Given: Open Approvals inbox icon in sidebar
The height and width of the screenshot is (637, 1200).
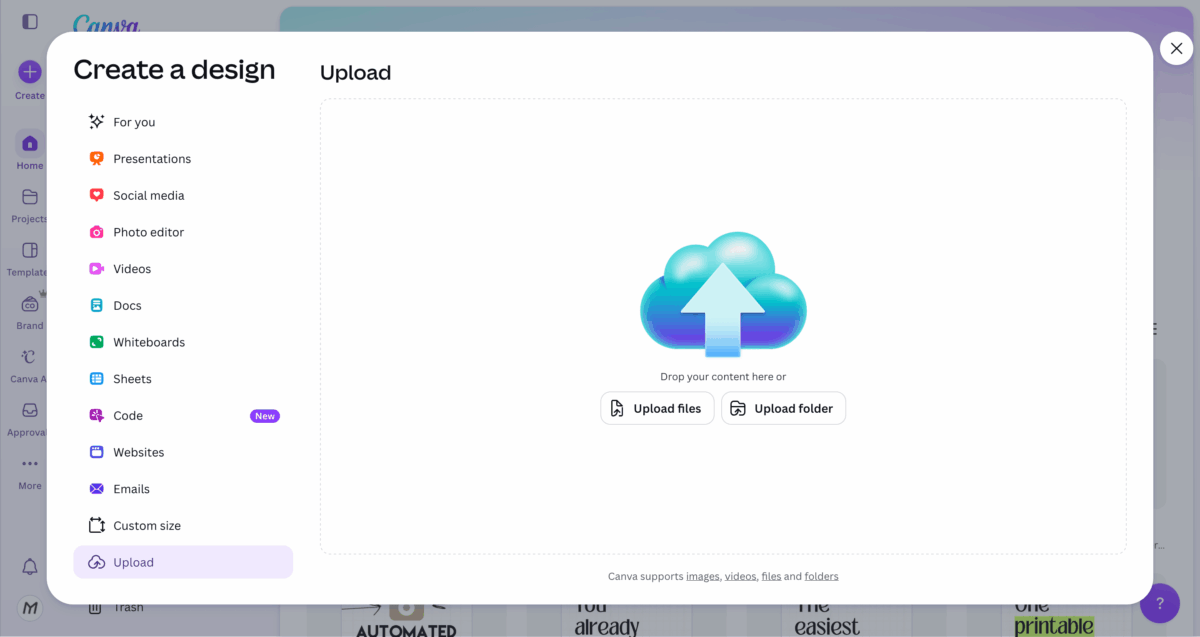Looking at the screenshot, I should (30, 410).
